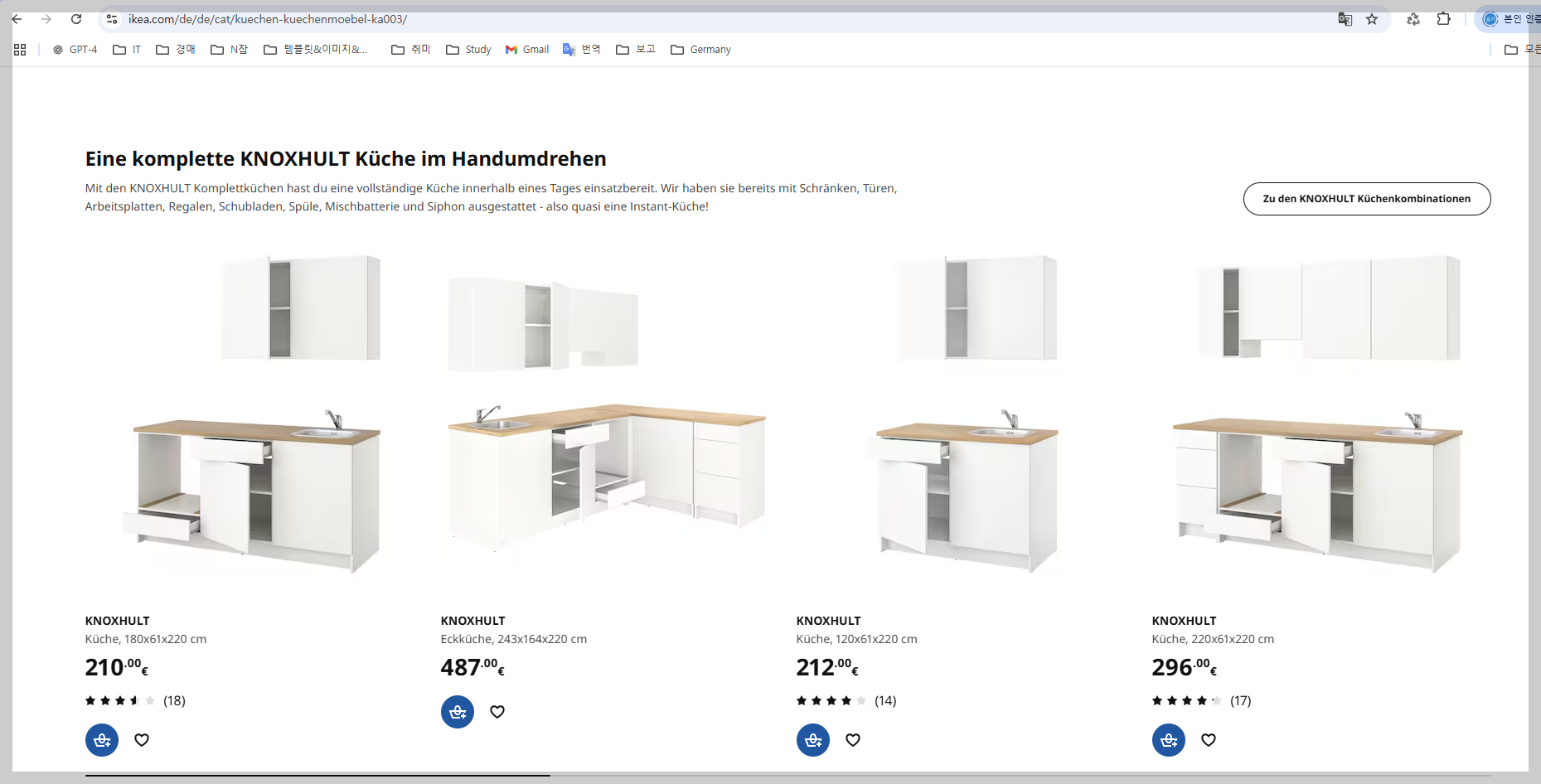
Task: Add 210€ kitchen to shopping cart
Action: [102, 740]
